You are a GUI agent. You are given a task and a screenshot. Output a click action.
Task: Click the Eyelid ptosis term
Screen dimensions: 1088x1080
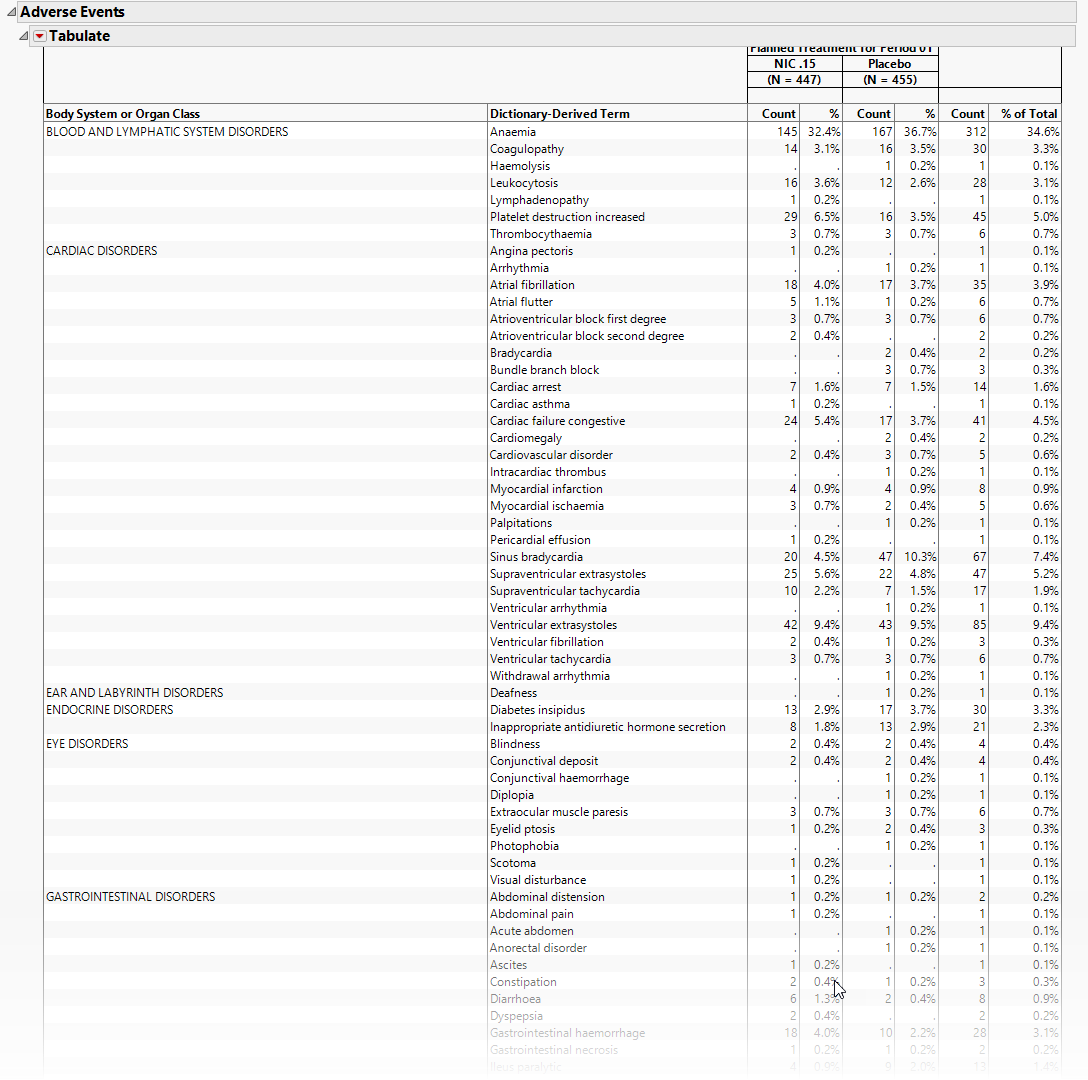pyautogui.click(x=522, y=829)
